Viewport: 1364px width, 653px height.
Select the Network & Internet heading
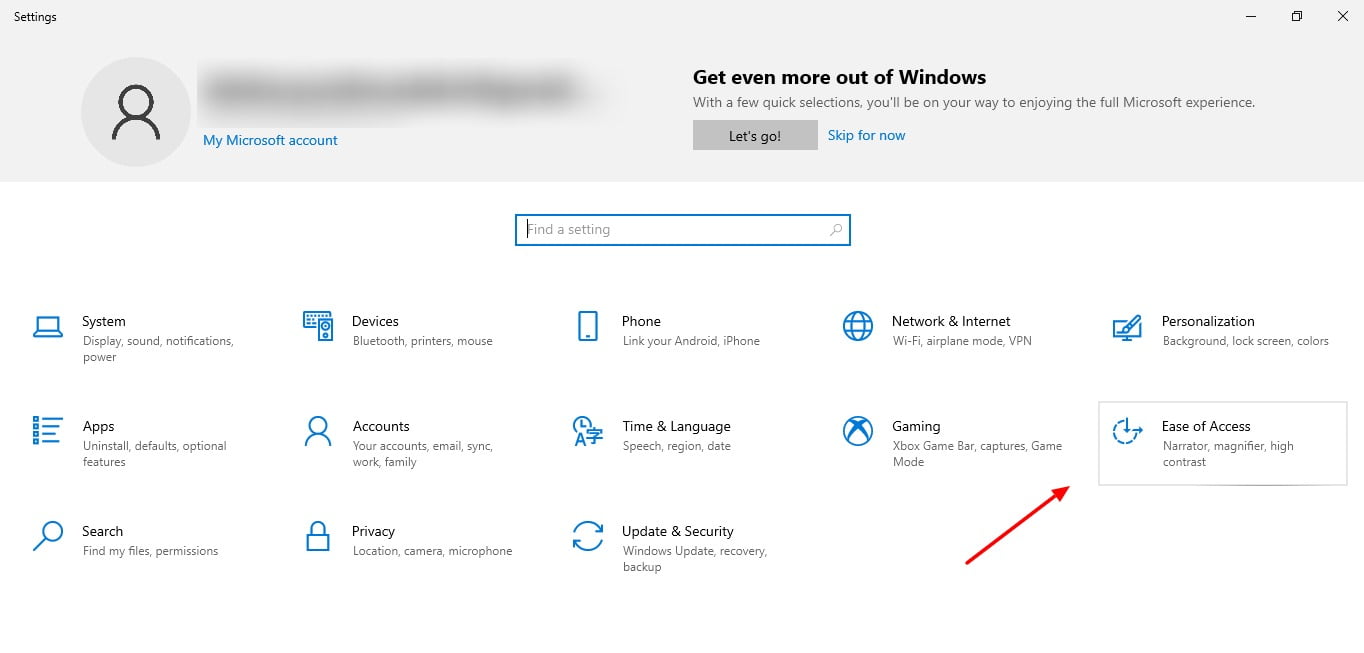951,321
